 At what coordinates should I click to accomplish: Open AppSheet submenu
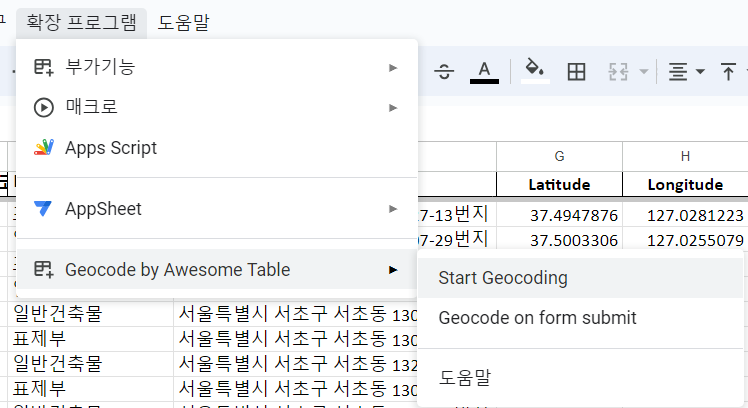(217, 209)
